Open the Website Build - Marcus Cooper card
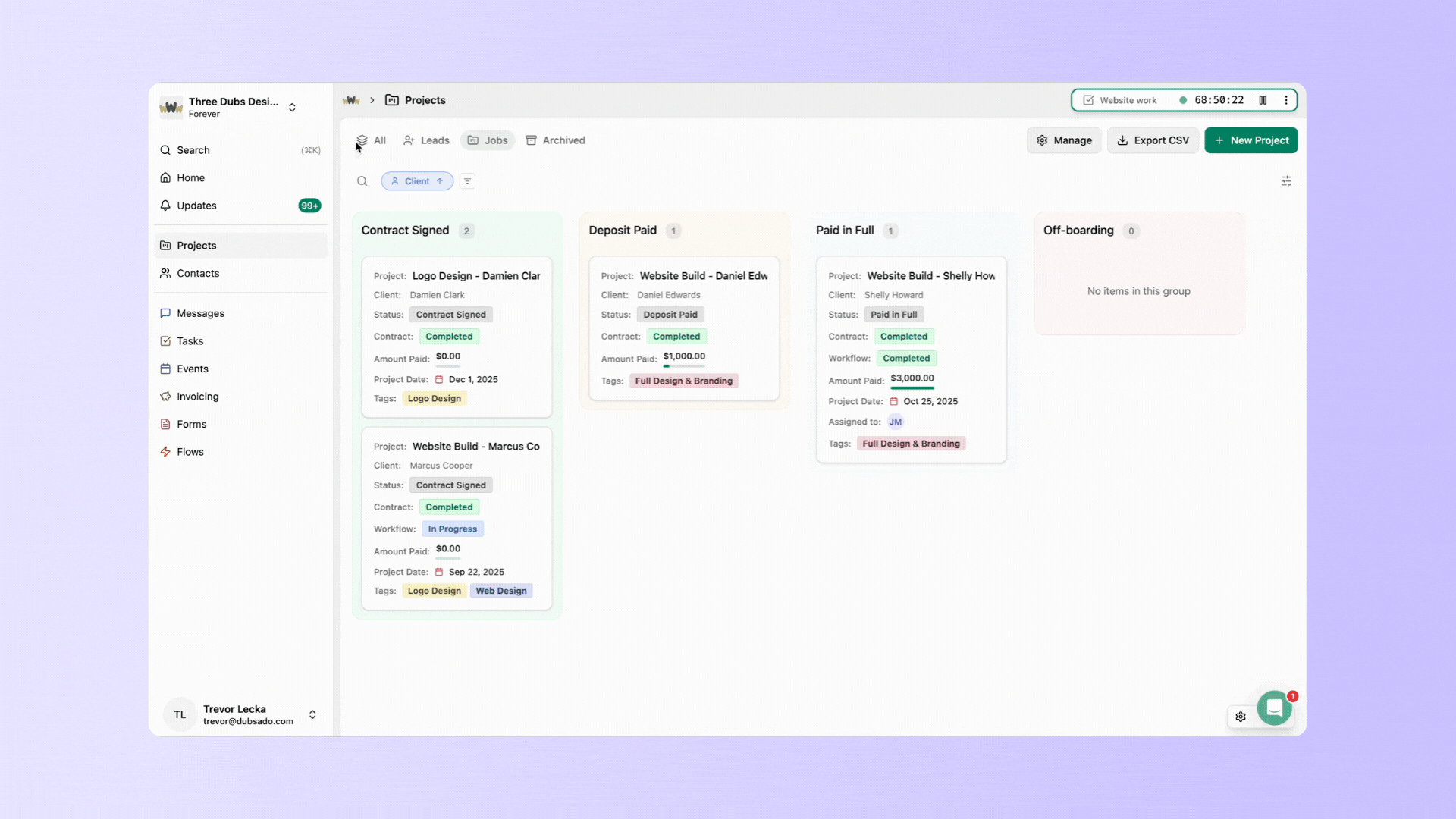The image size is (1456, 819). [x=475, y=447]
